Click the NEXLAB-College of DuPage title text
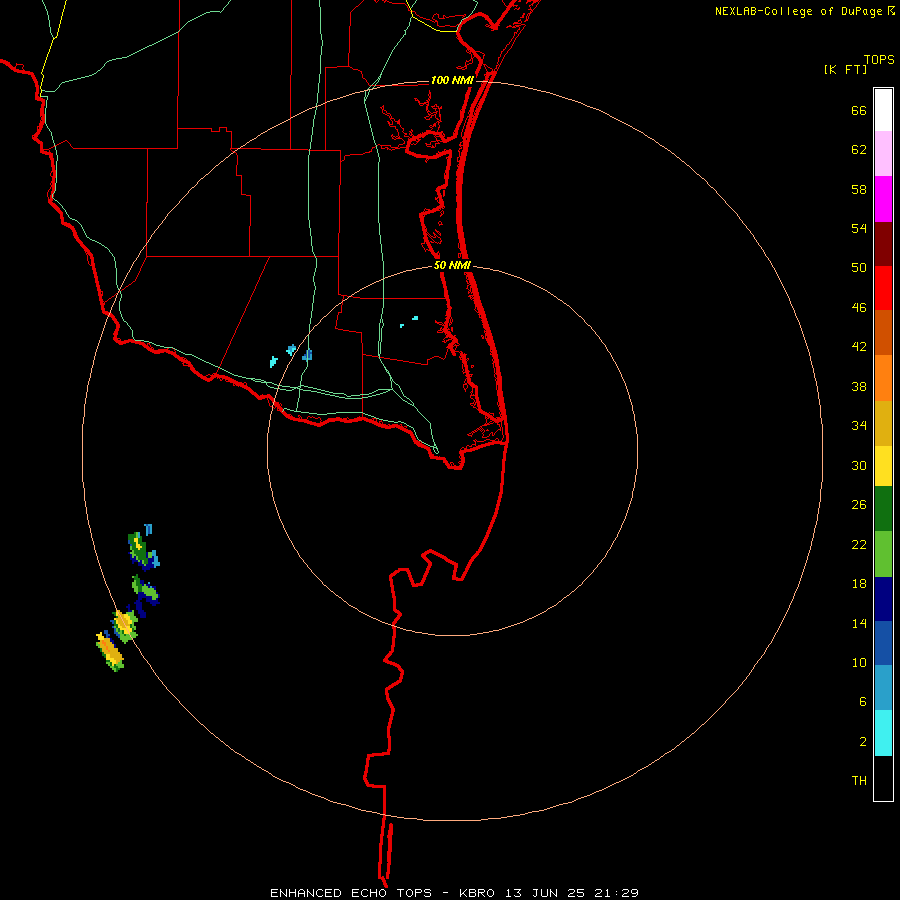900x900 pixels. click(805, 11)
